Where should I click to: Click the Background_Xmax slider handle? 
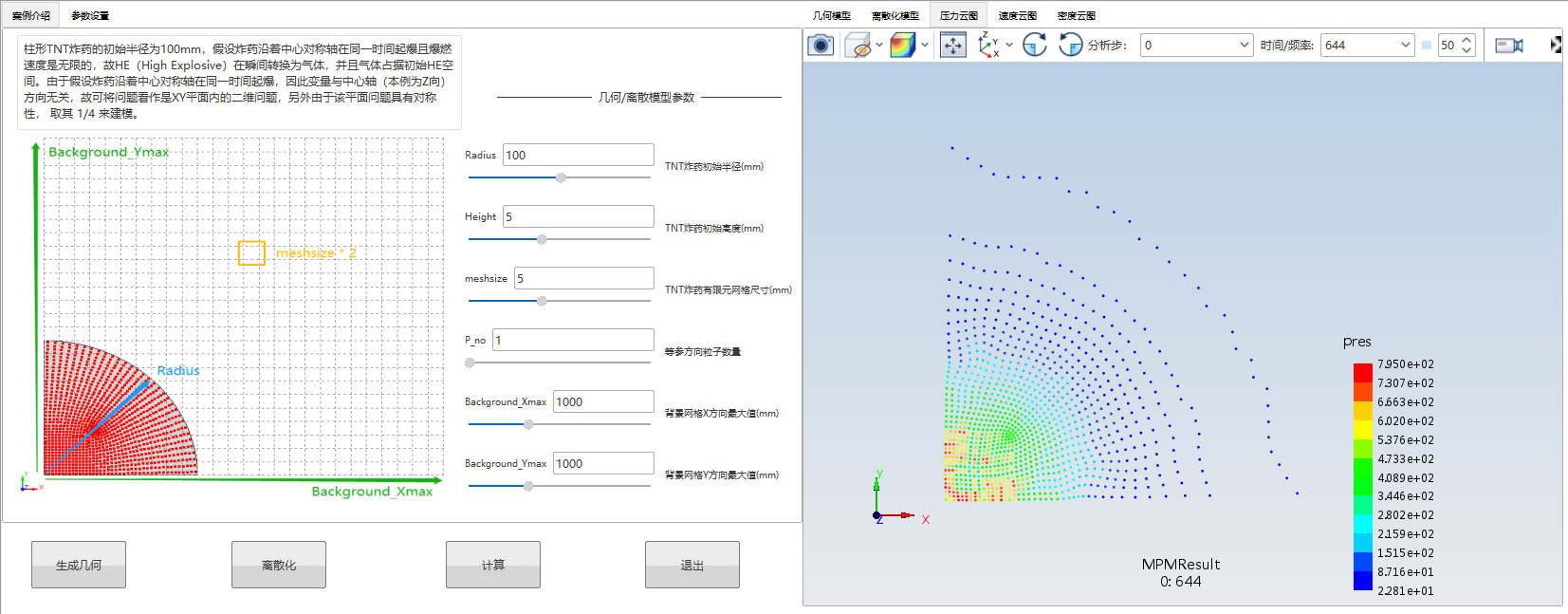[x=528, y=424]
